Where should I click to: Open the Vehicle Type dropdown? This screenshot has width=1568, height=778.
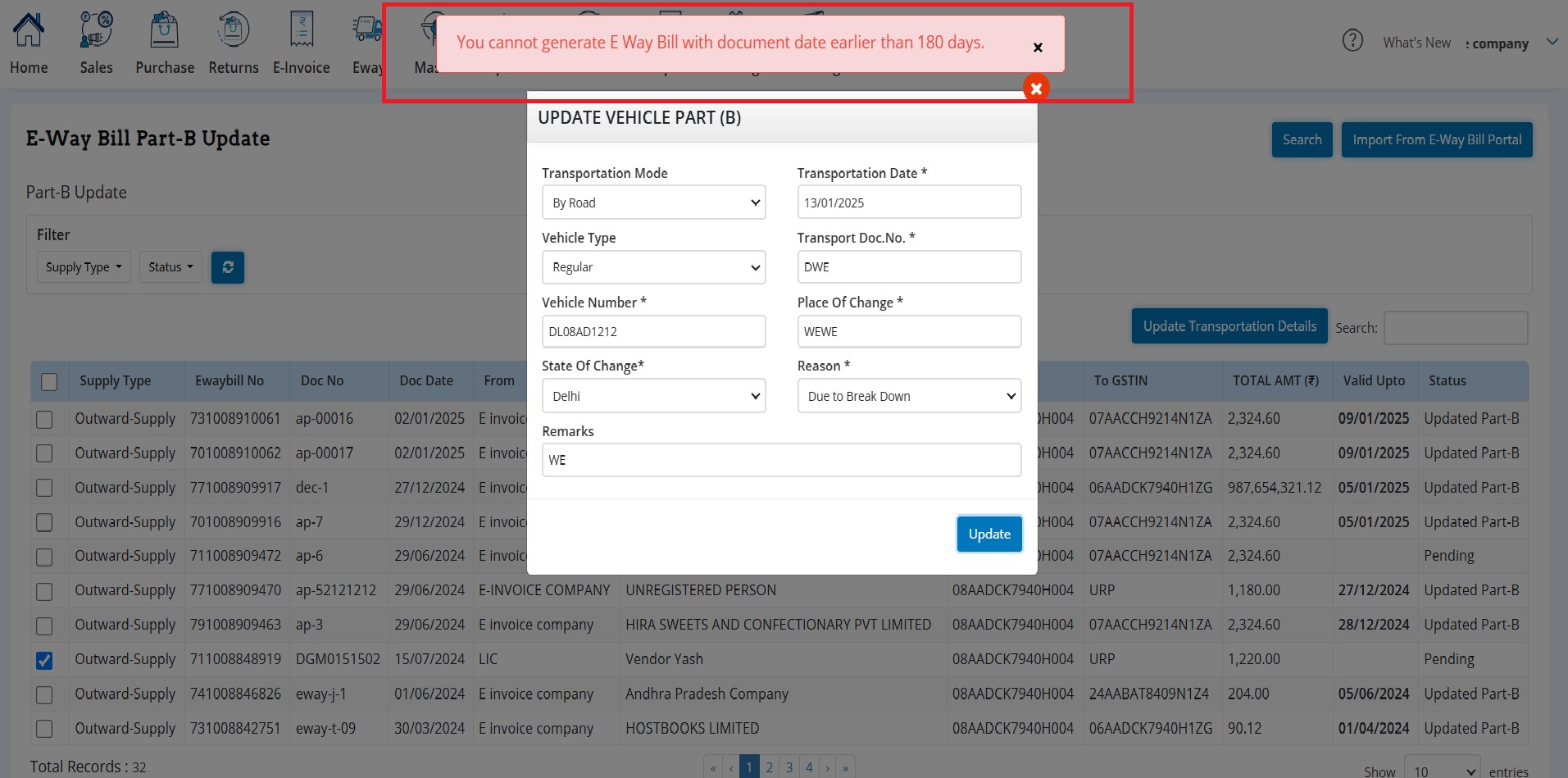tap(653, 267)
